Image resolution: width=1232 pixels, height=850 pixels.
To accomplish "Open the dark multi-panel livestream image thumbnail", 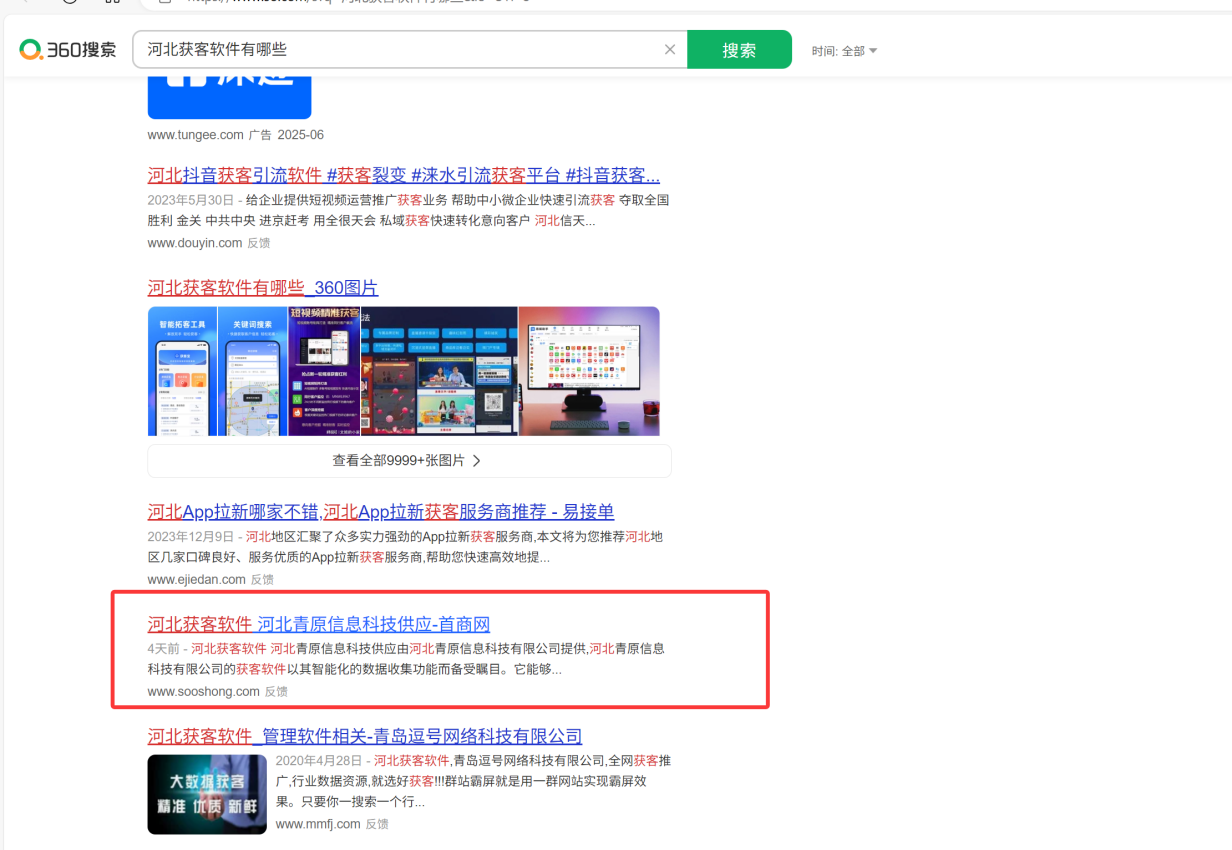I will pyautogui.click(x=439, y=371).
